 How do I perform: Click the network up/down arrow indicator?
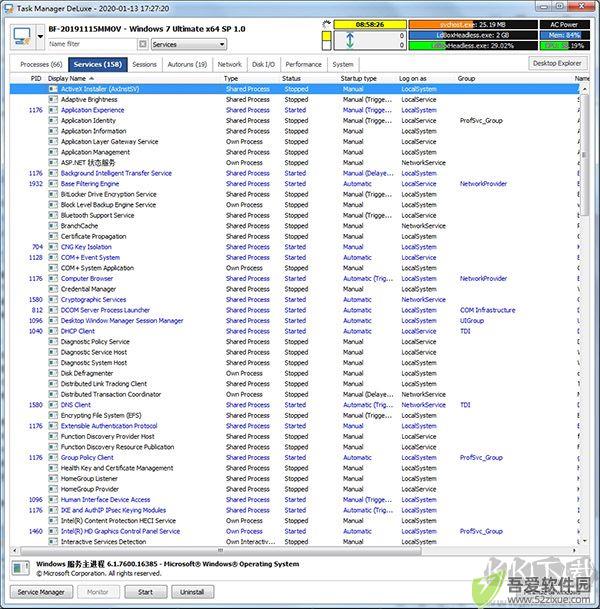point(350,40)
